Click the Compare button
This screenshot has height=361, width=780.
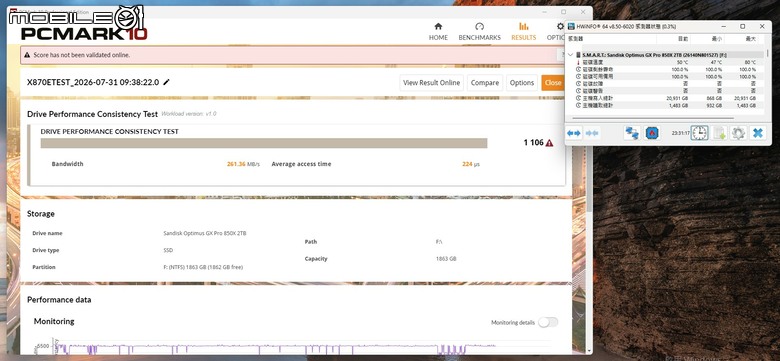click(x=485, y=83)
